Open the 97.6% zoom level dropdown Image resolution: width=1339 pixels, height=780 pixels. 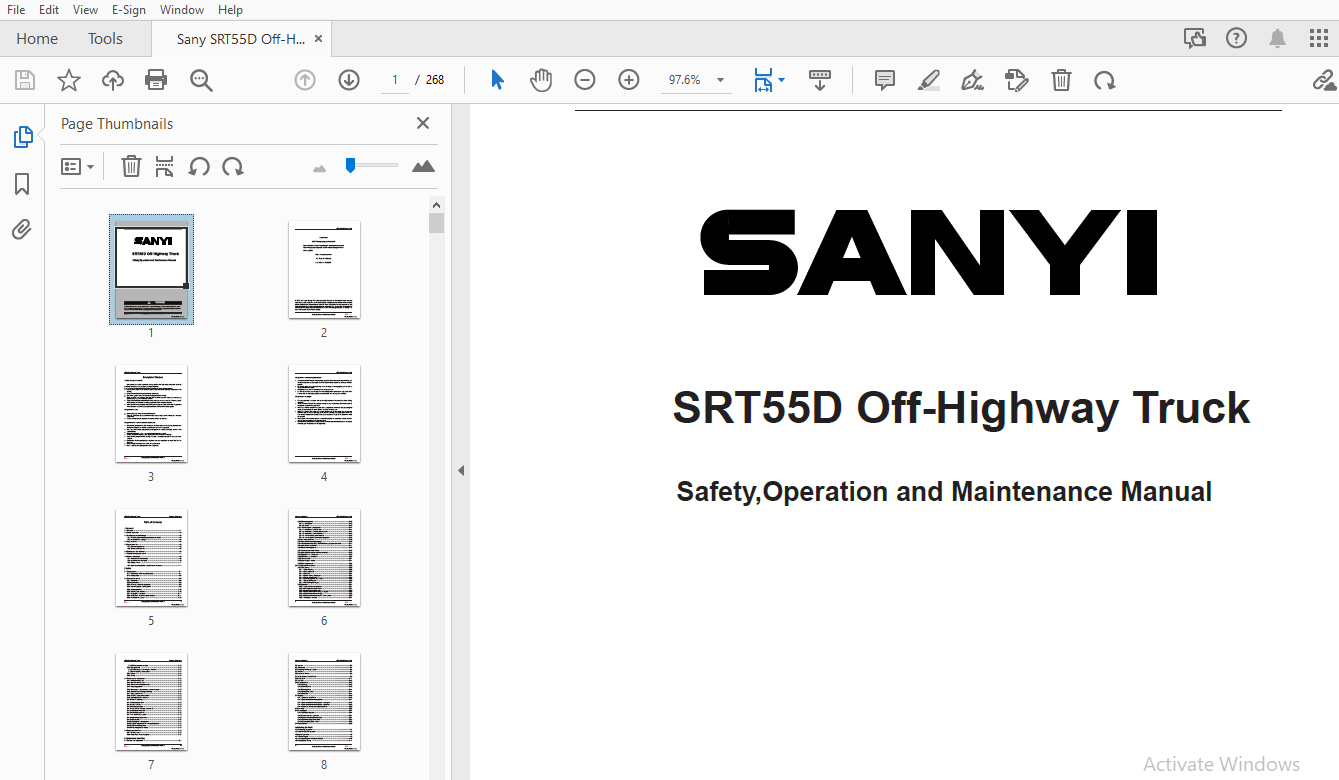coord(696,80)
